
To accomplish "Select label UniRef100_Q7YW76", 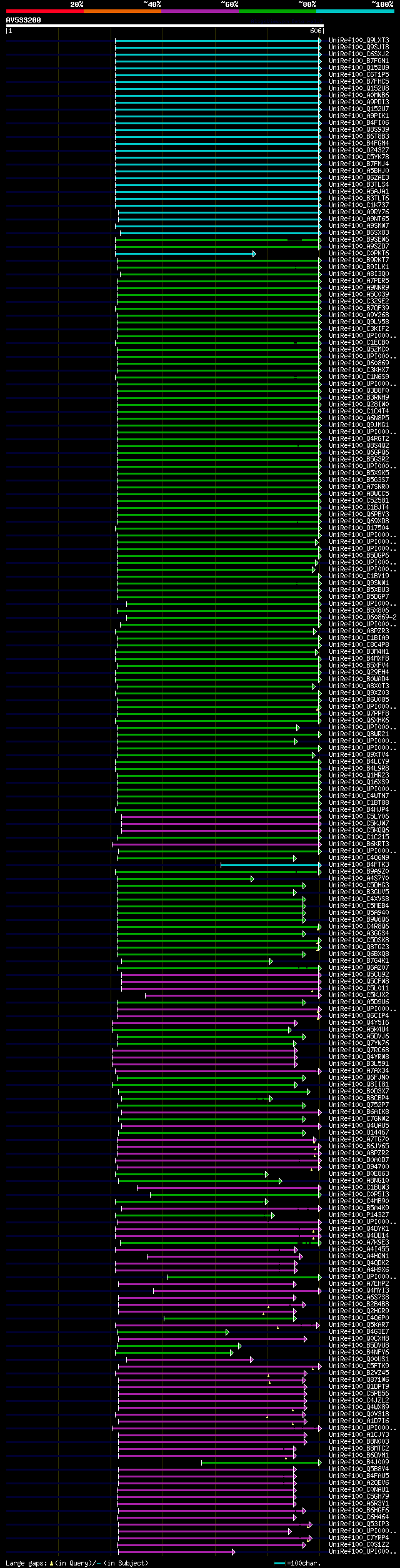I will [x=359, y=1043].
